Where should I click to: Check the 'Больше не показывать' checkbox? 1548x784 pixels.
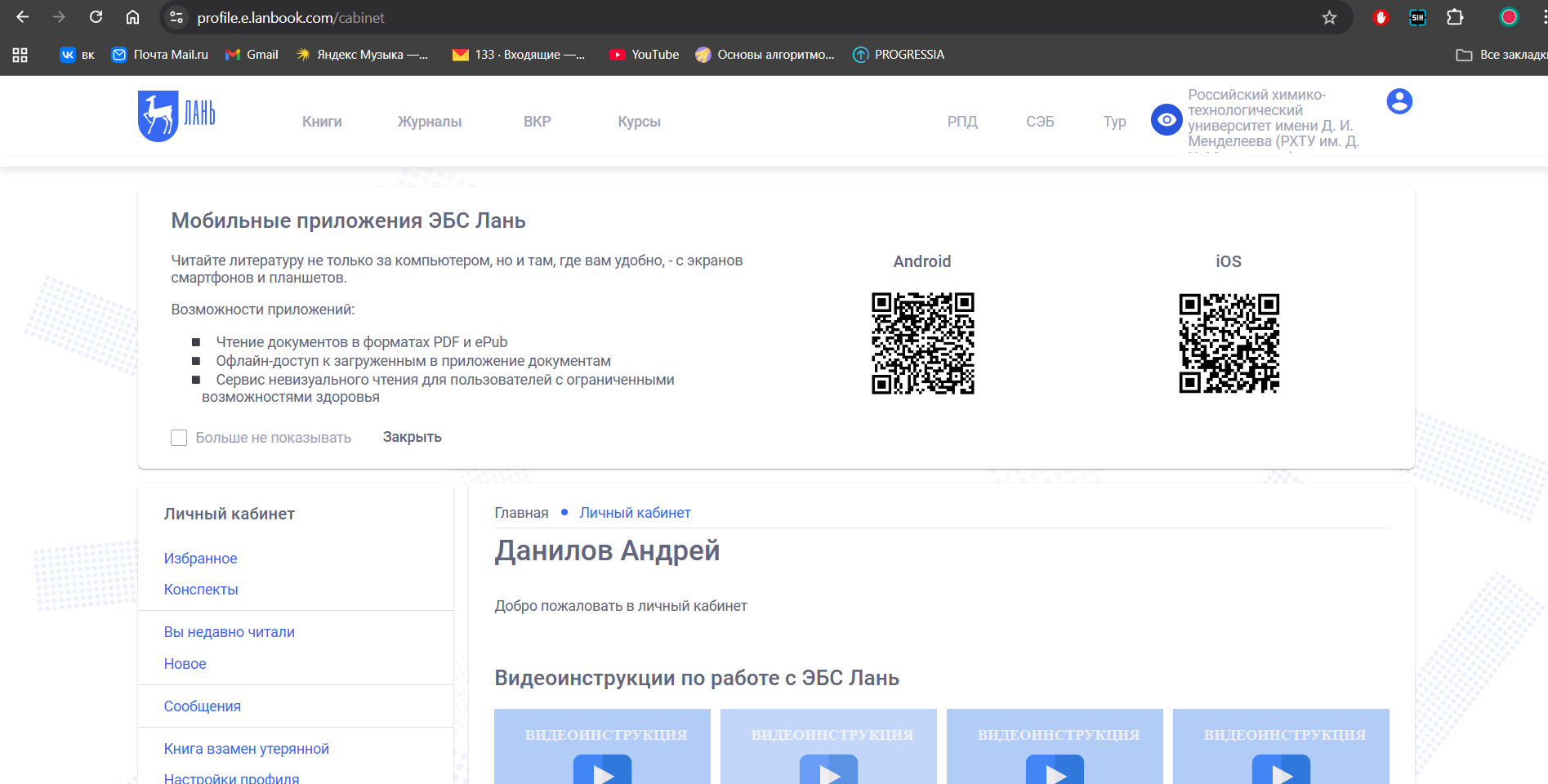tap(179, 438)
